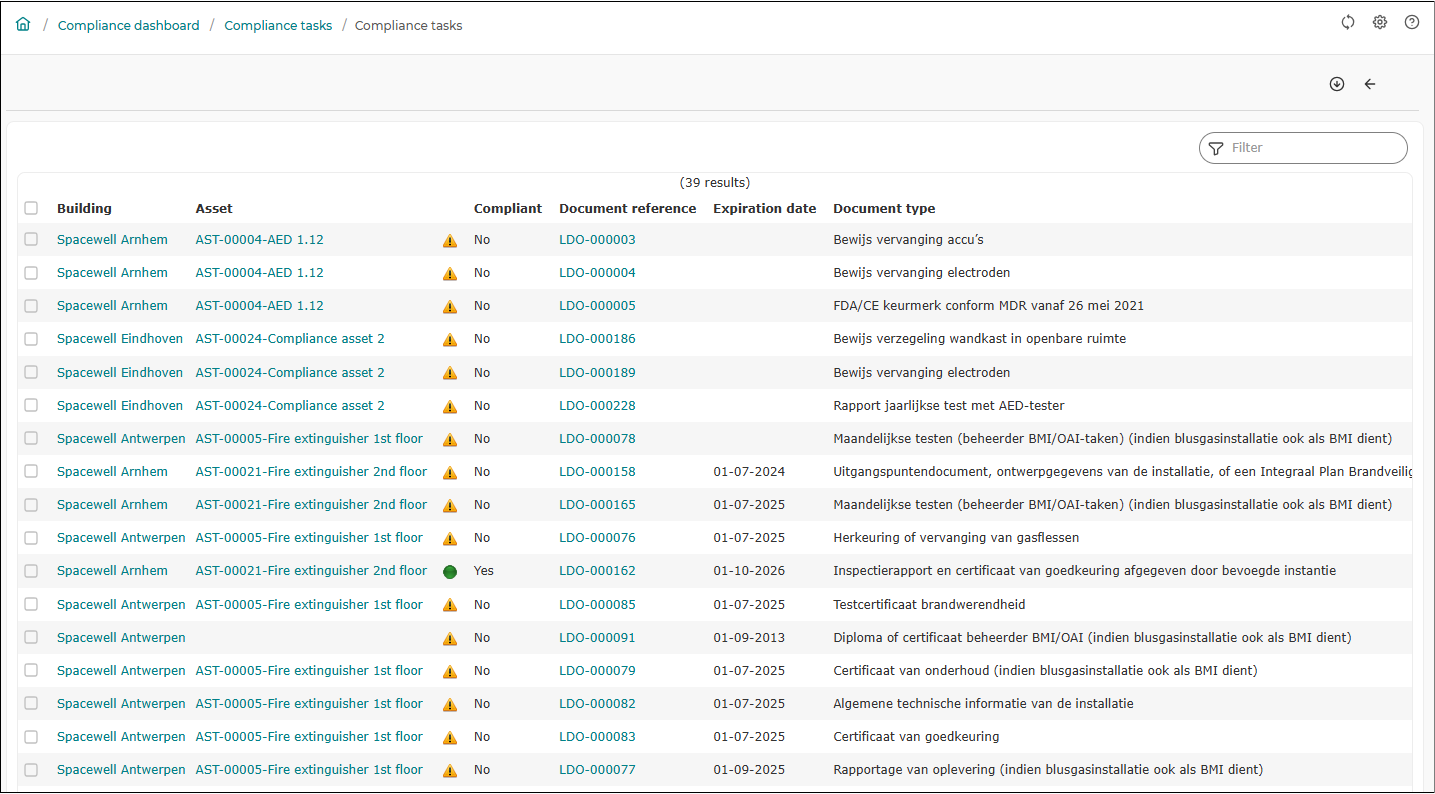Image resolution: width=1435 pixels, height=794 pixels.
Task: Check the row with LDO-000189
Action: pyautogui.click(x=31, y=372)
